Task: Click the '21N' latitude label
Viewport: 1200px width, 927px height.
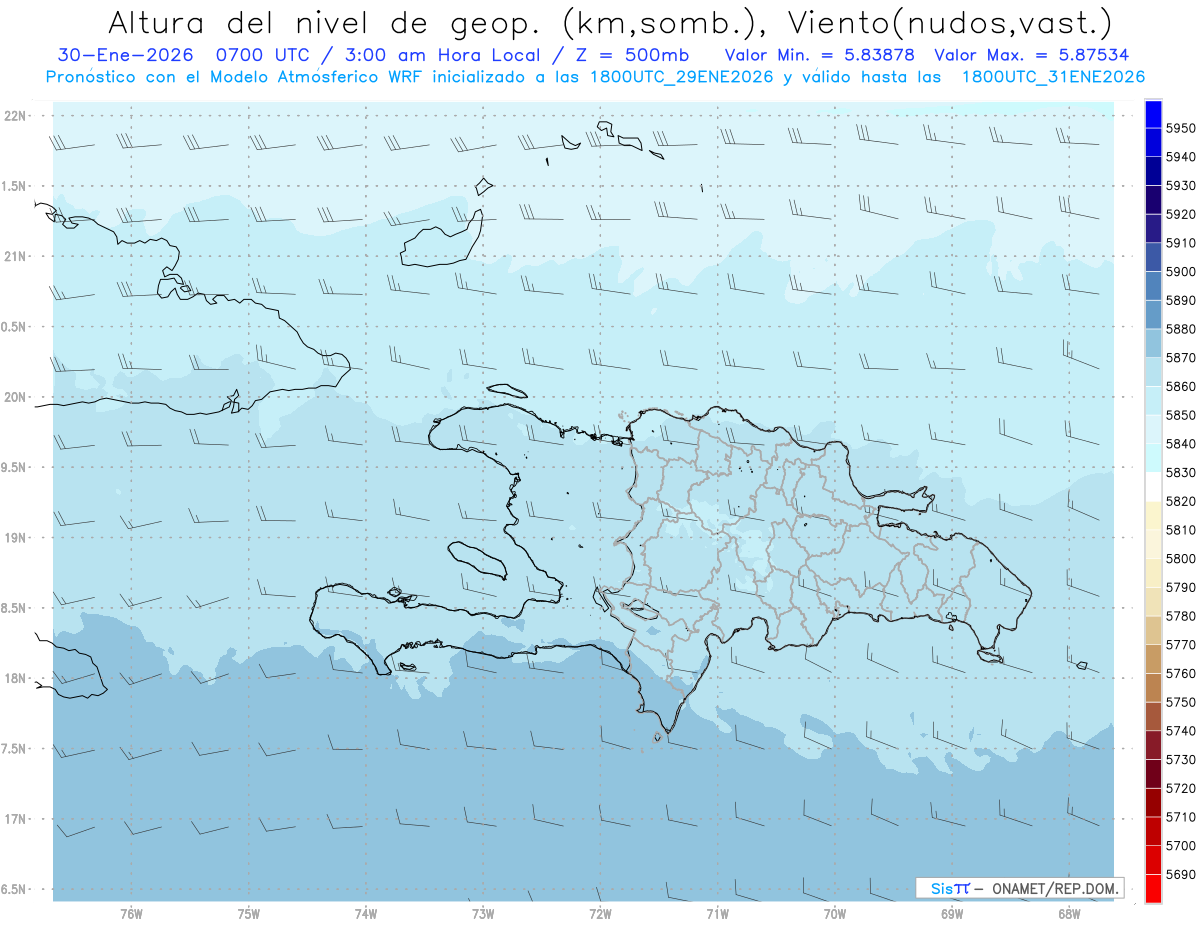Action: pyautogui.click(x=17, y=256)
